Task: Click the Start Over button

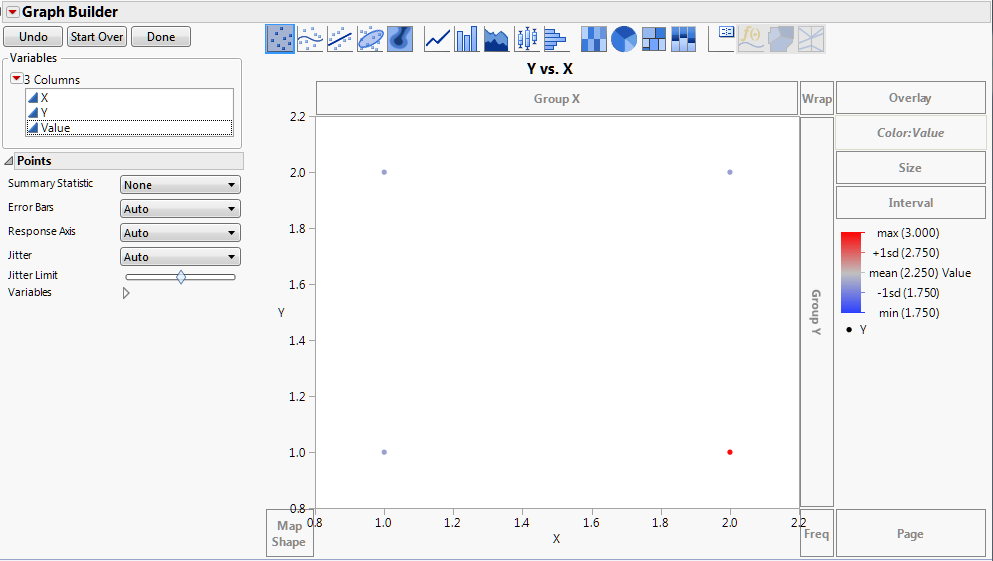Action: (x=97, y=37)
